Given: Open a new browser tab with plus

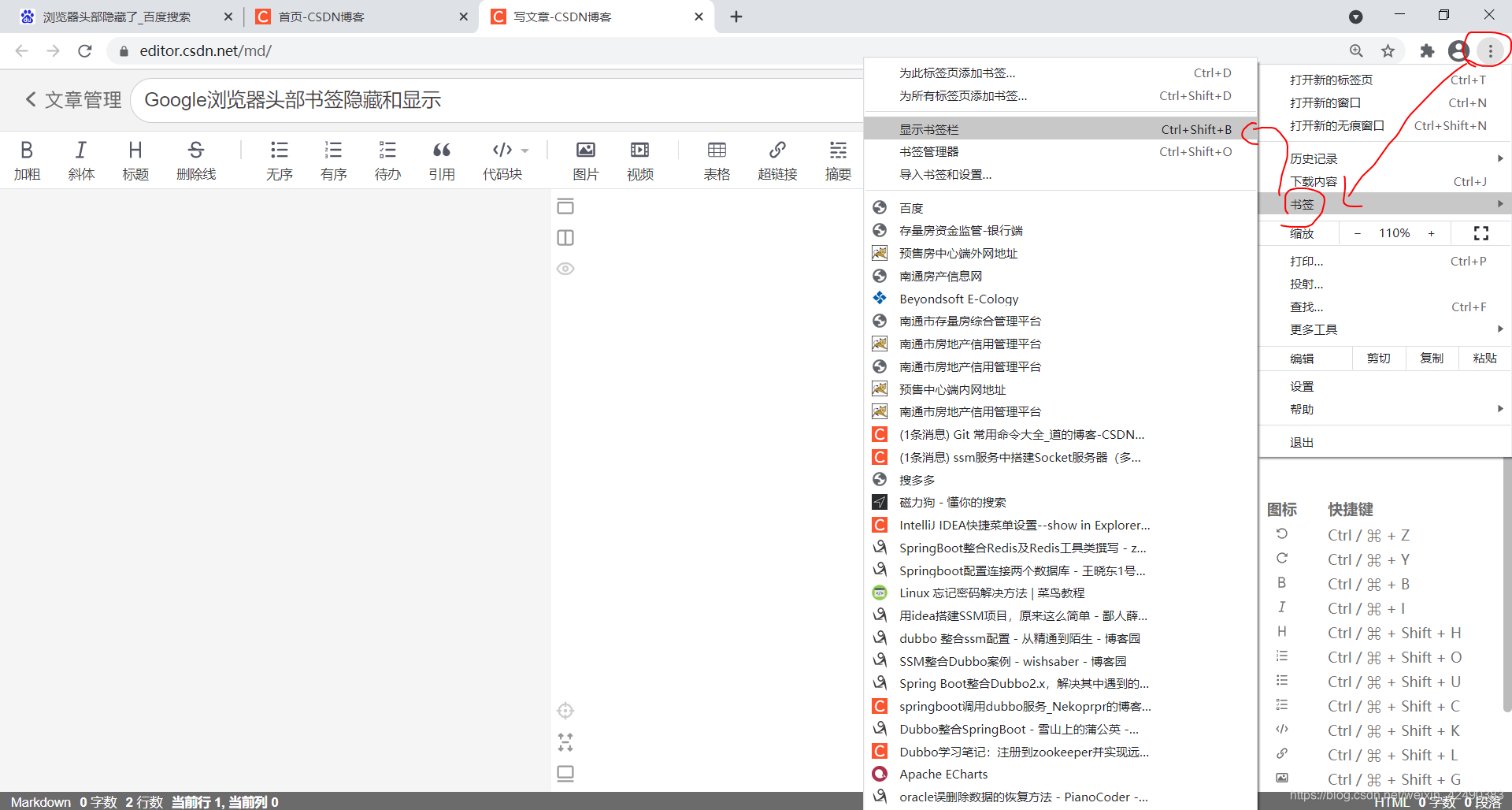Looking at the screenshot, I should point(736,17).
